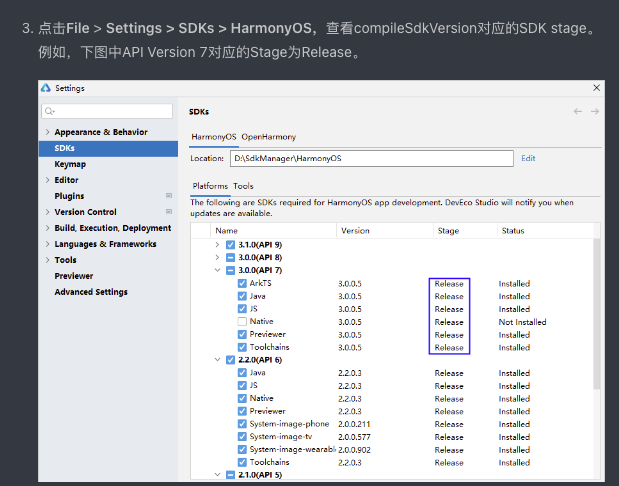Viewport: 619px width, 486px height.
Task: Click the DevEco Studio logo in Settings title
Action: (x=46, y=88)
